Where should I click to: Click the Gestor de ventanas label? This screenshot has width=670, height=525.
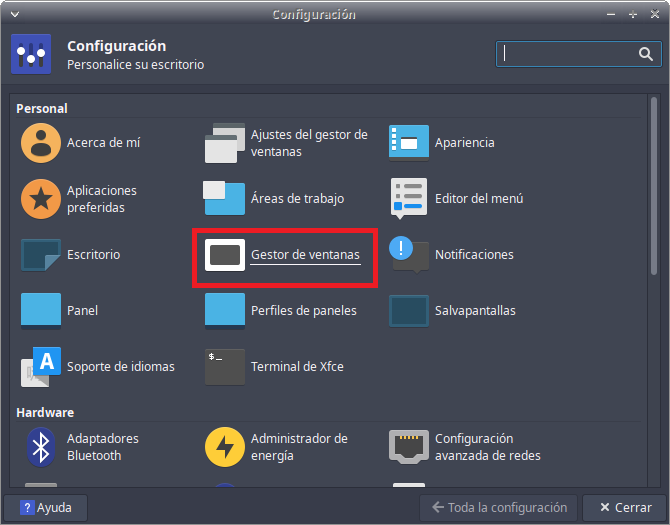pyautogui.click(x=305, y=255)
